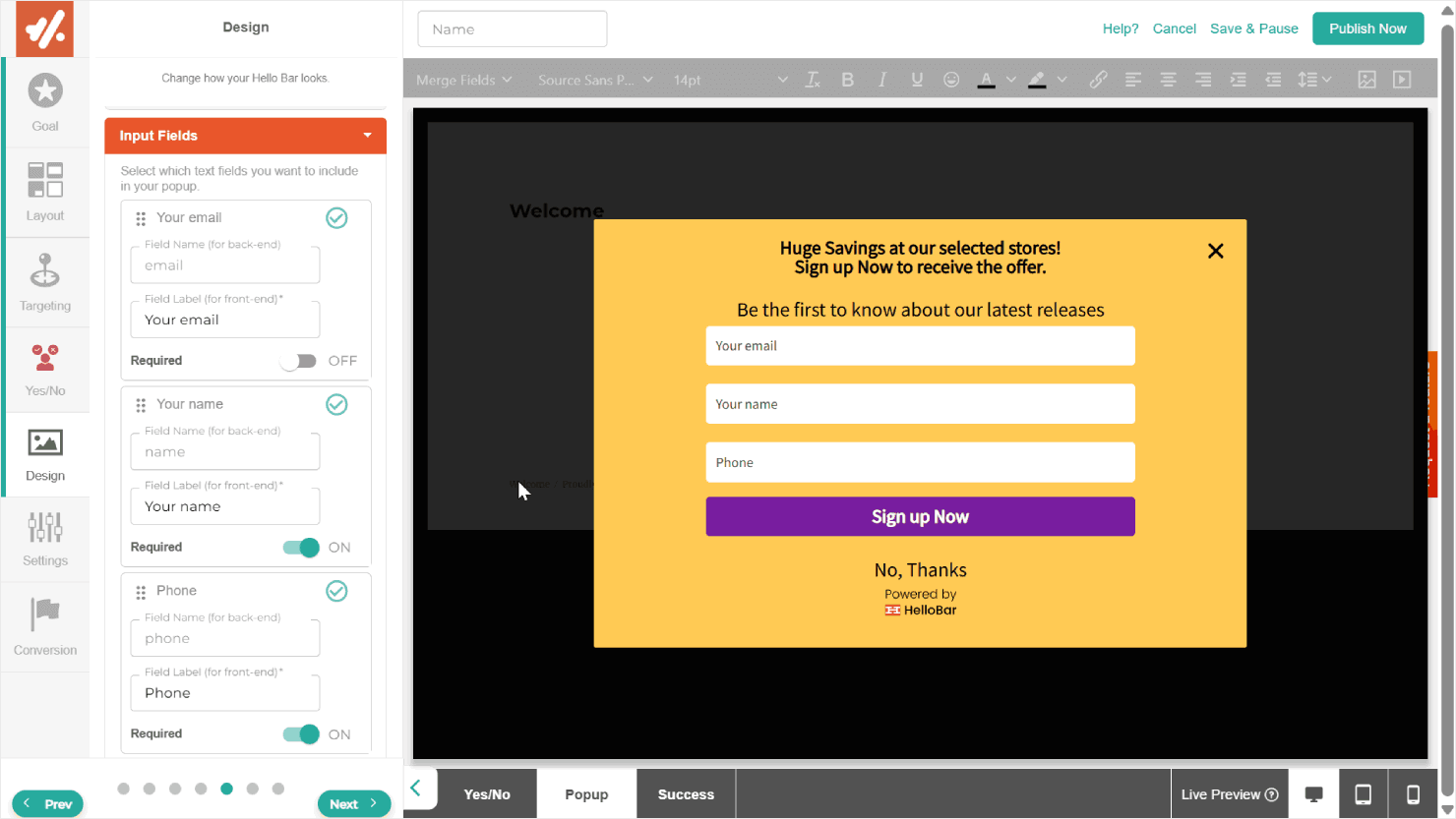Click the Save & Pause link
1456x819 pixels.
pos(1253,29)
